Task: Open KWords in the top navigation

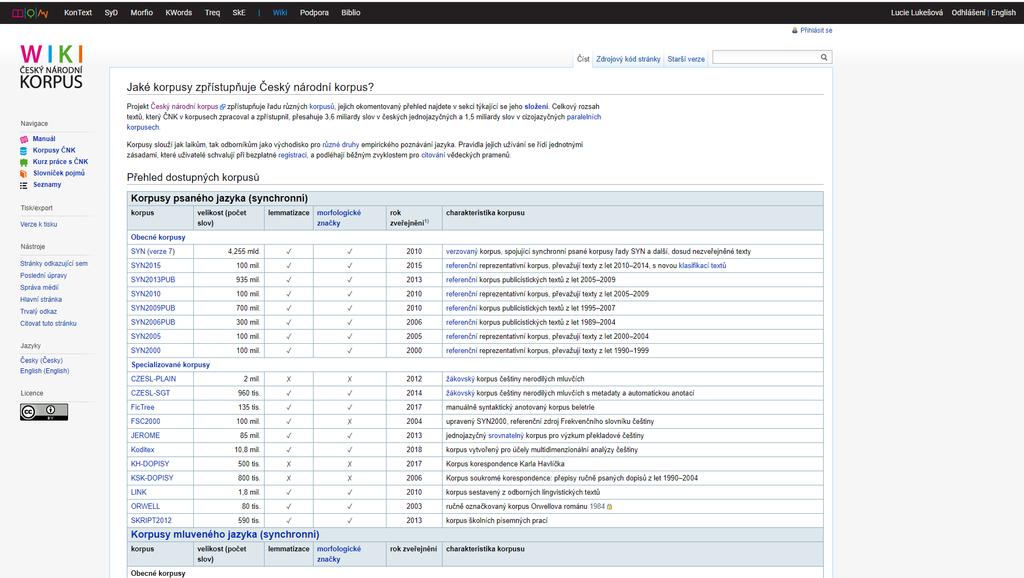Action: coord(179,12)
